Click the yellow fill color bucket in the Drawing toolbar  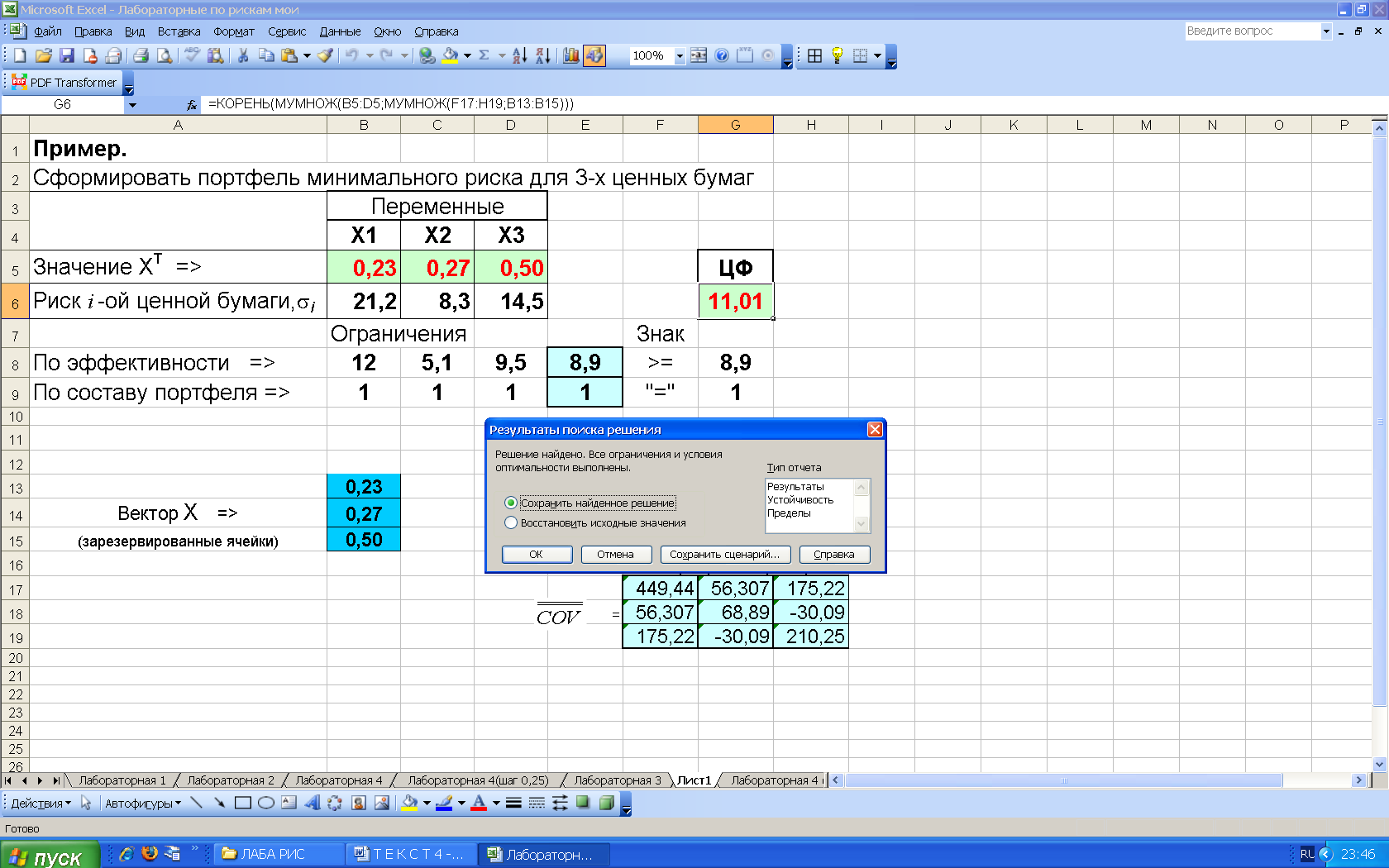coord(409,803)
